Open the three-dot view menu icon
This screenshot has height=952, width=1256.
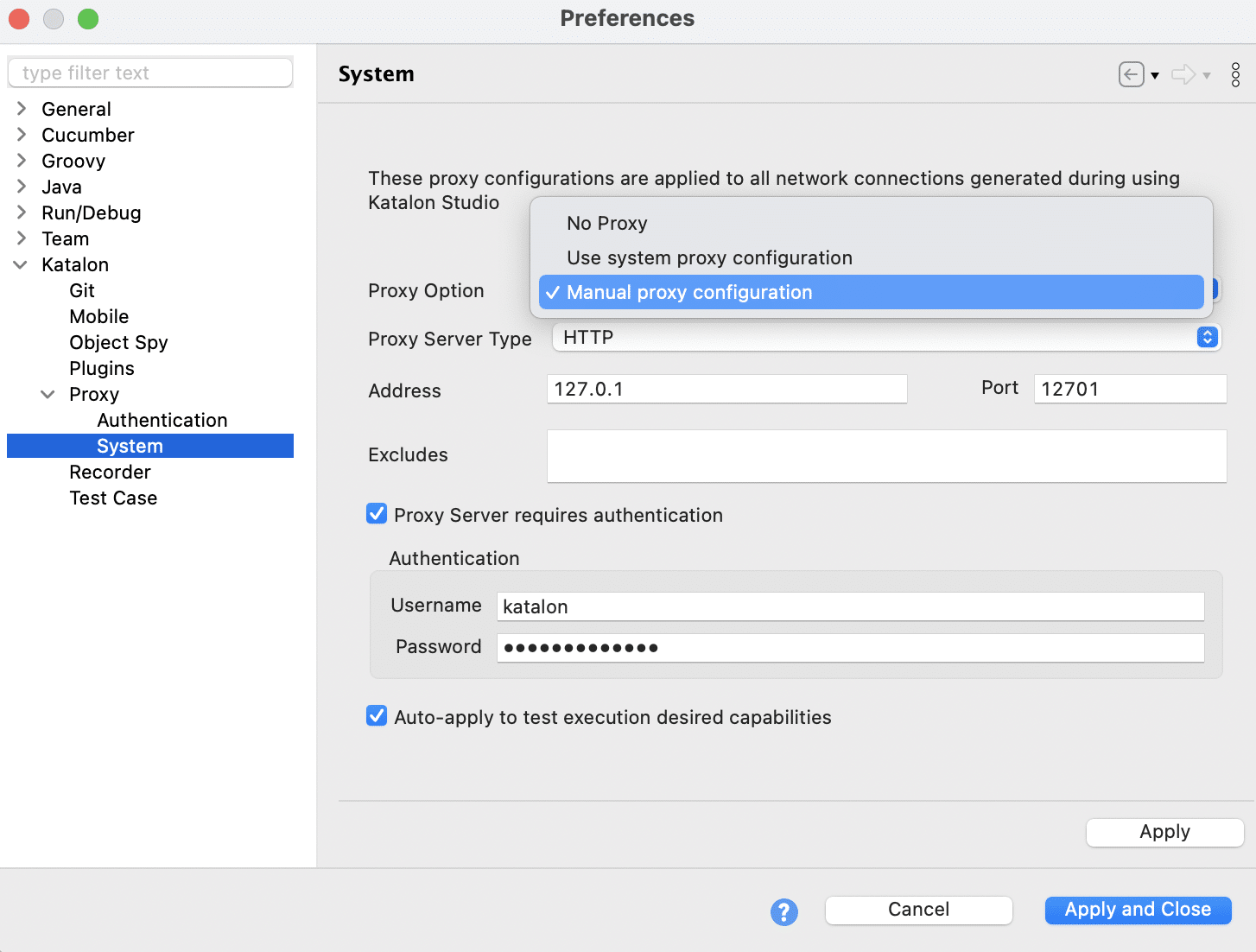[1235, 75]
